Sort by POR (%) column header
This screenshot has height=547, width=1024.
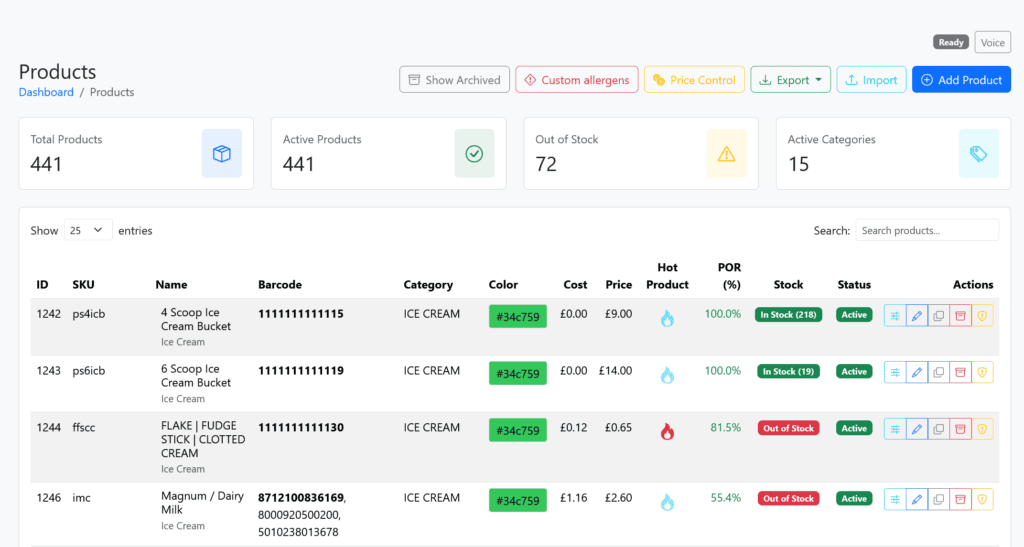coord(729,276)
